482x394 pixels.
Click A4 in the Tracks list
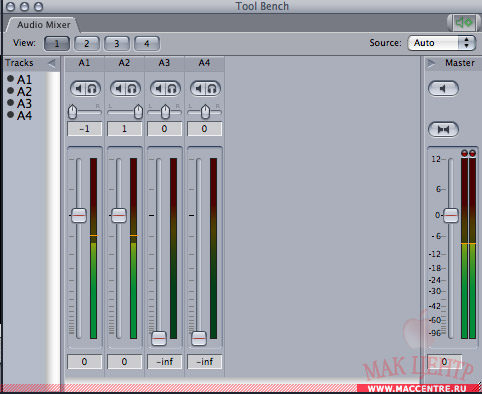coord(24,116)
